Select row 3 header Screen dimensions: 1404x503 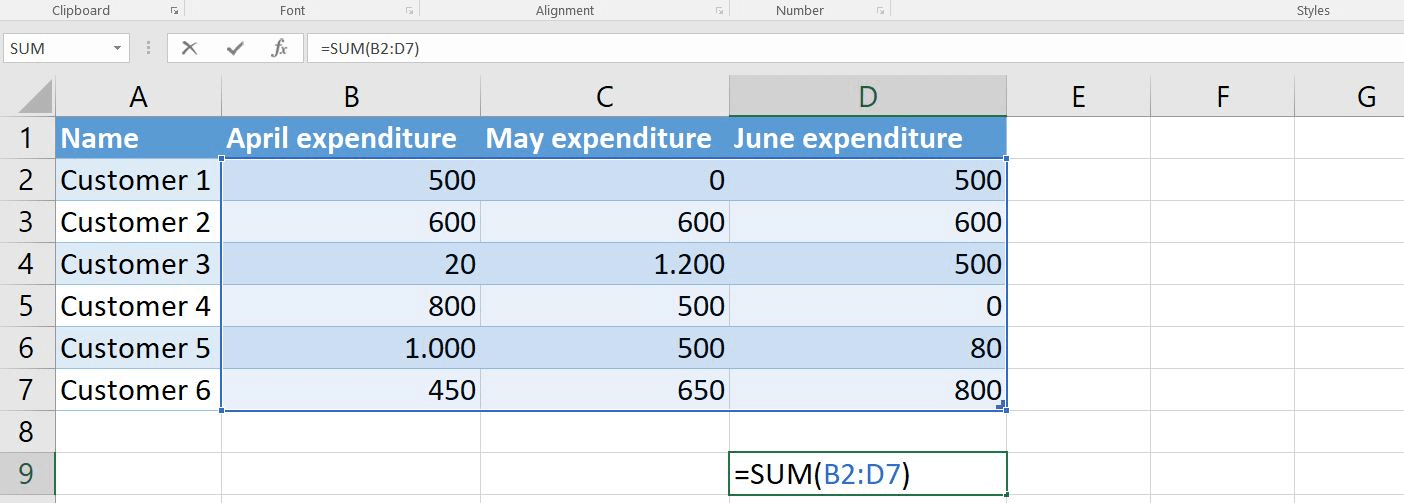[27, 222]
